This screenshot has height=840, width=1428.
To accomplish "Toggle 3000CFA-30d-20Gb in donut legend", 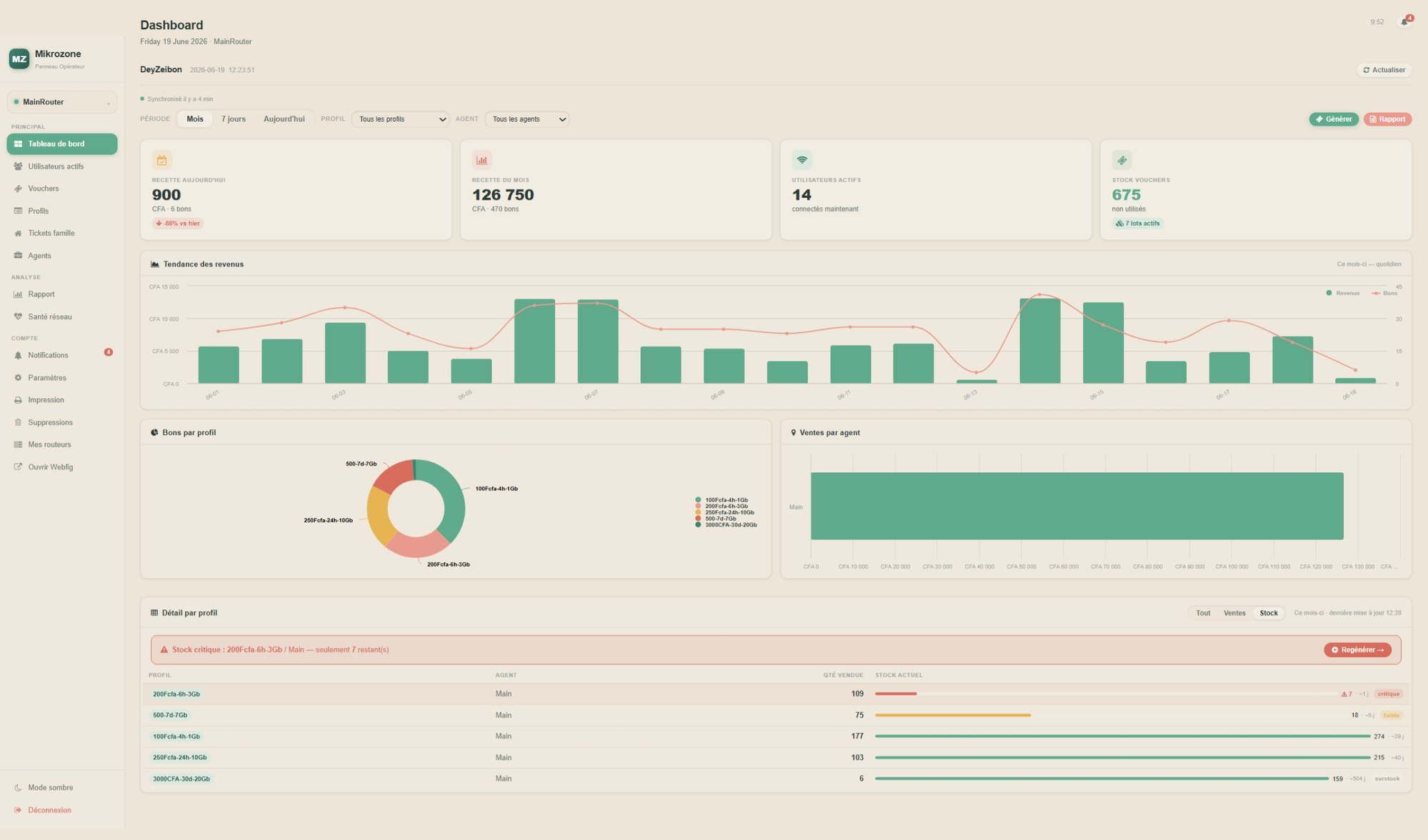I will (726, 525).
